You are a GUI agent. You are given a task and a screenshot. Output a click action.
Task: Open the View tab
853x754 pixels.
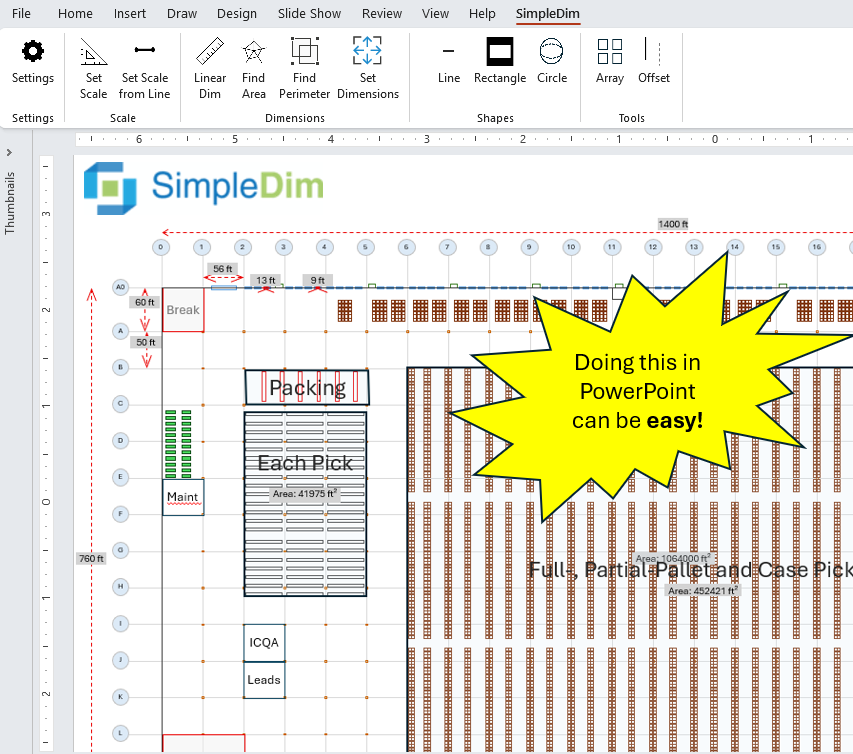pyautogui.click(x=435, y=14)
